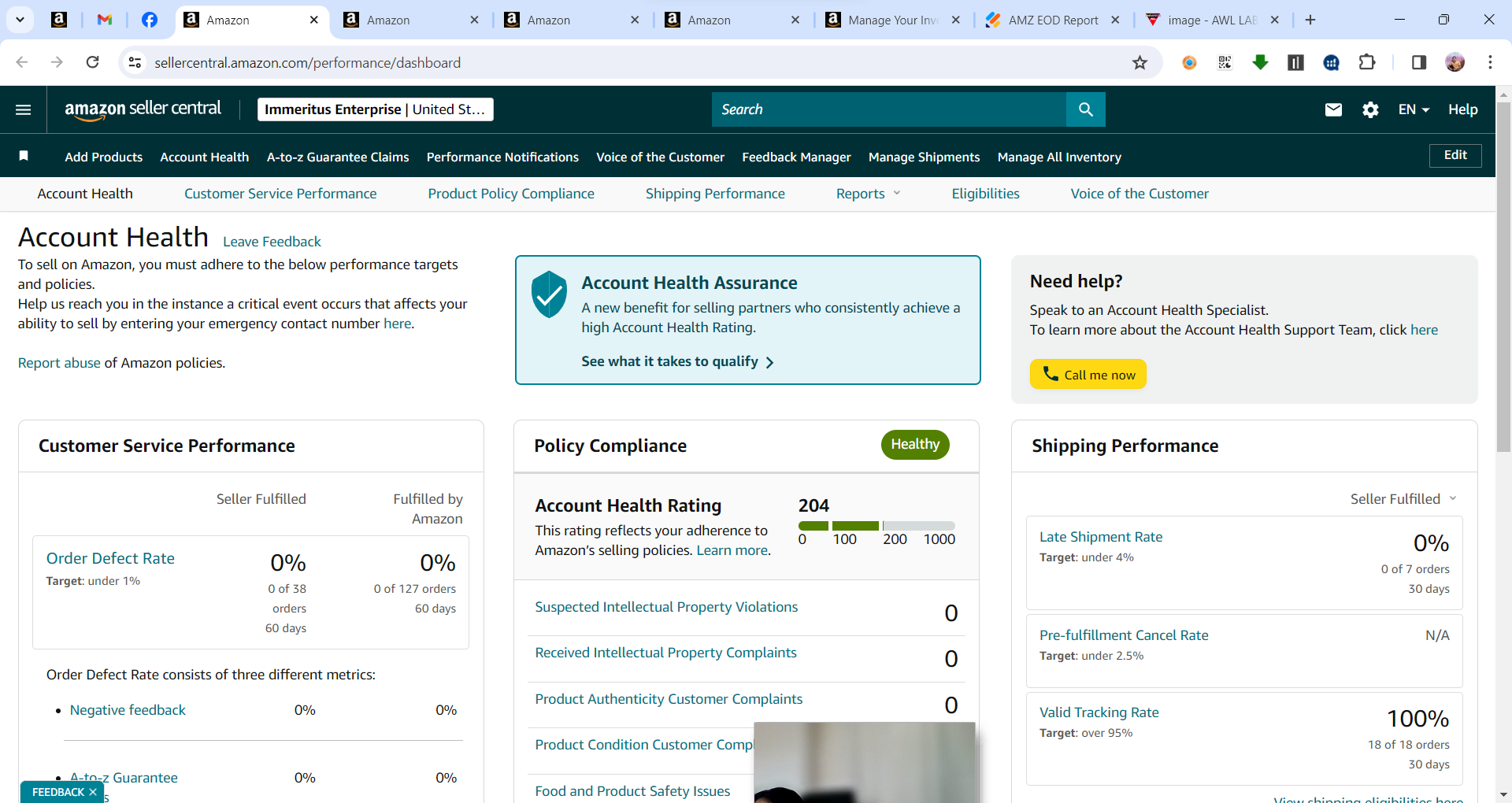Click the QR code extension icon
1512x803 pixels.
[1225, 62]
